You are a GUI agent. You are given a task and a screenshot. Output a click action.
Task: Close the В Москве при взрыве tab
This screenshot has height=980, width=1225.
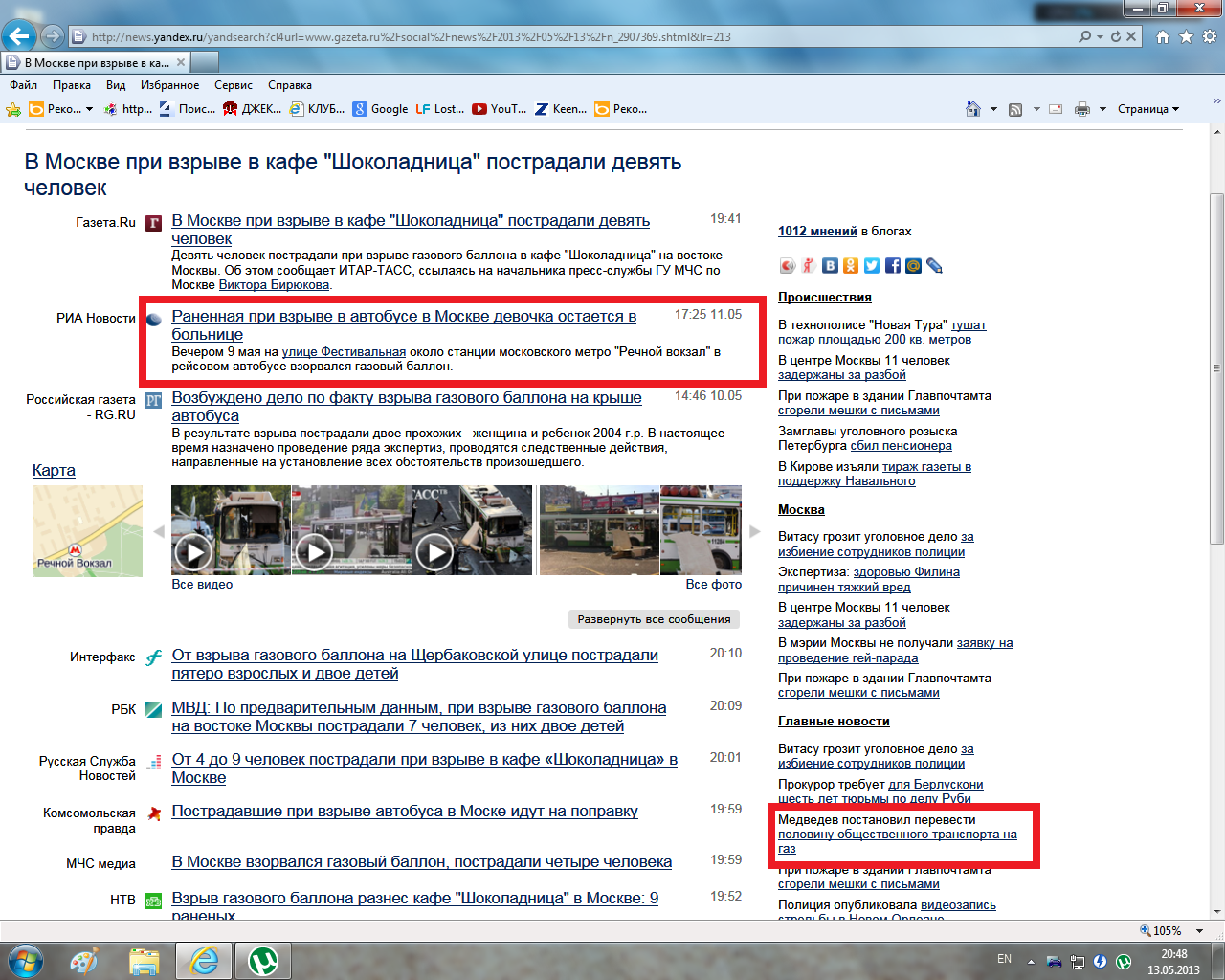(180, 62)
